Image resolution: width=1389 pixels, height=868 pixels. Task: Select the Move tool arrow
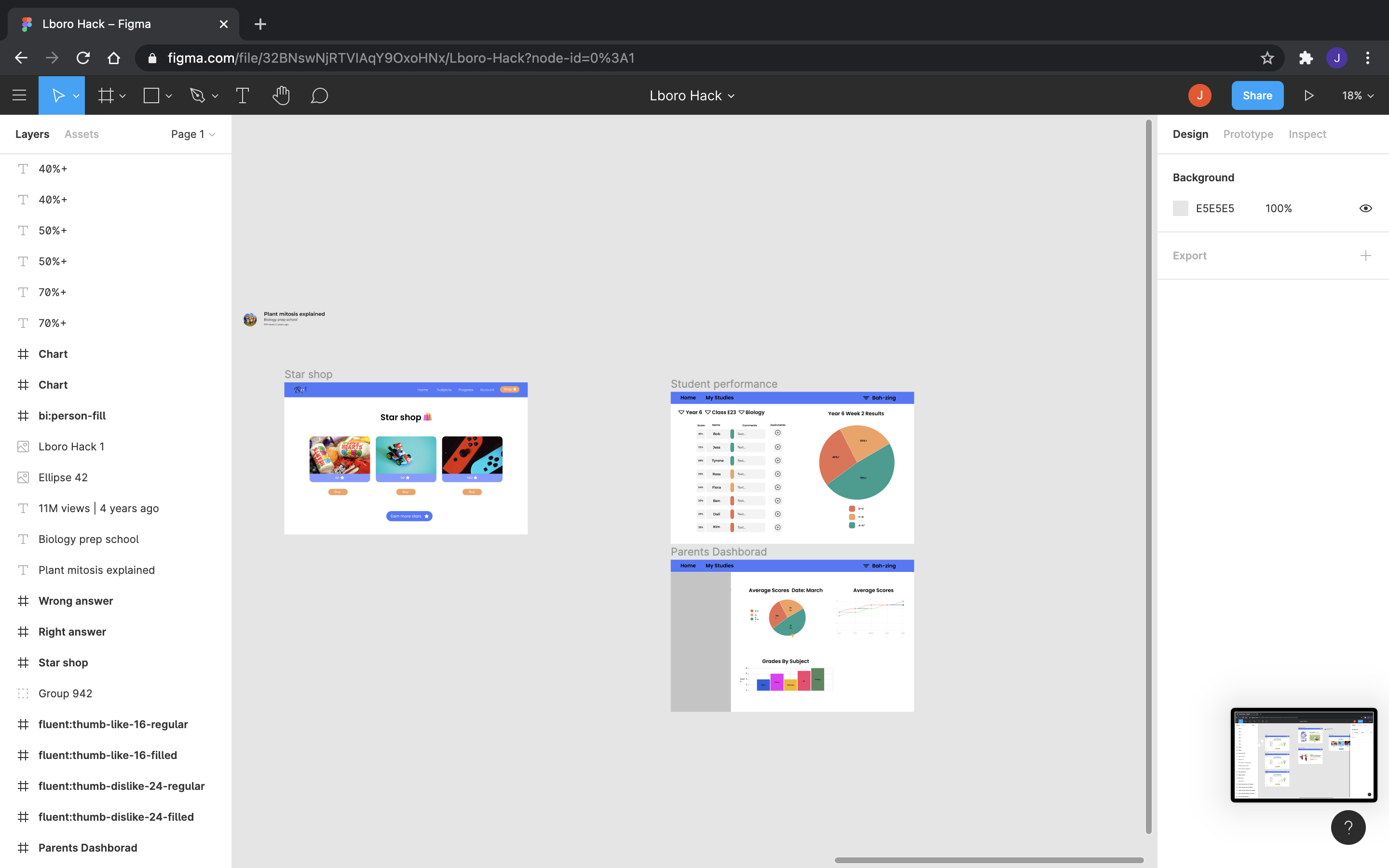(x=58, y=95)
